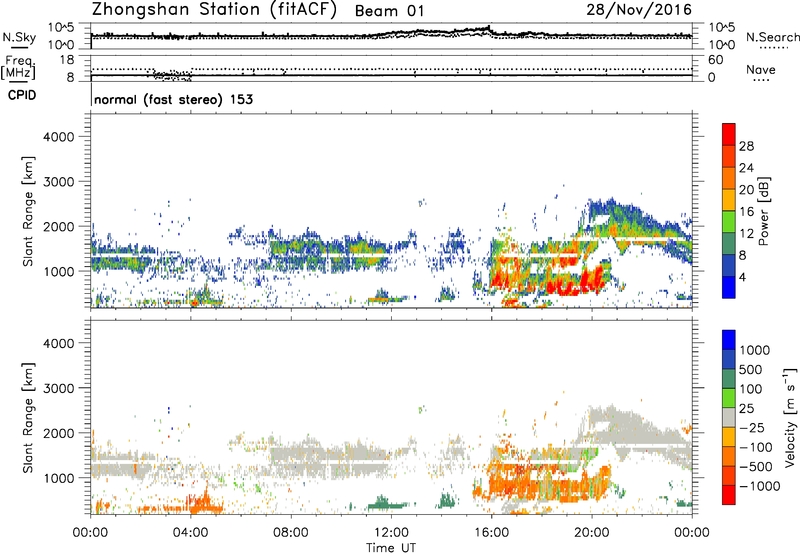Pick the red bottom segment of velocity colorbar
Image resolution: width=800 pixels, height=554 pixels.
pyautogui.click(x=729, y=495)
